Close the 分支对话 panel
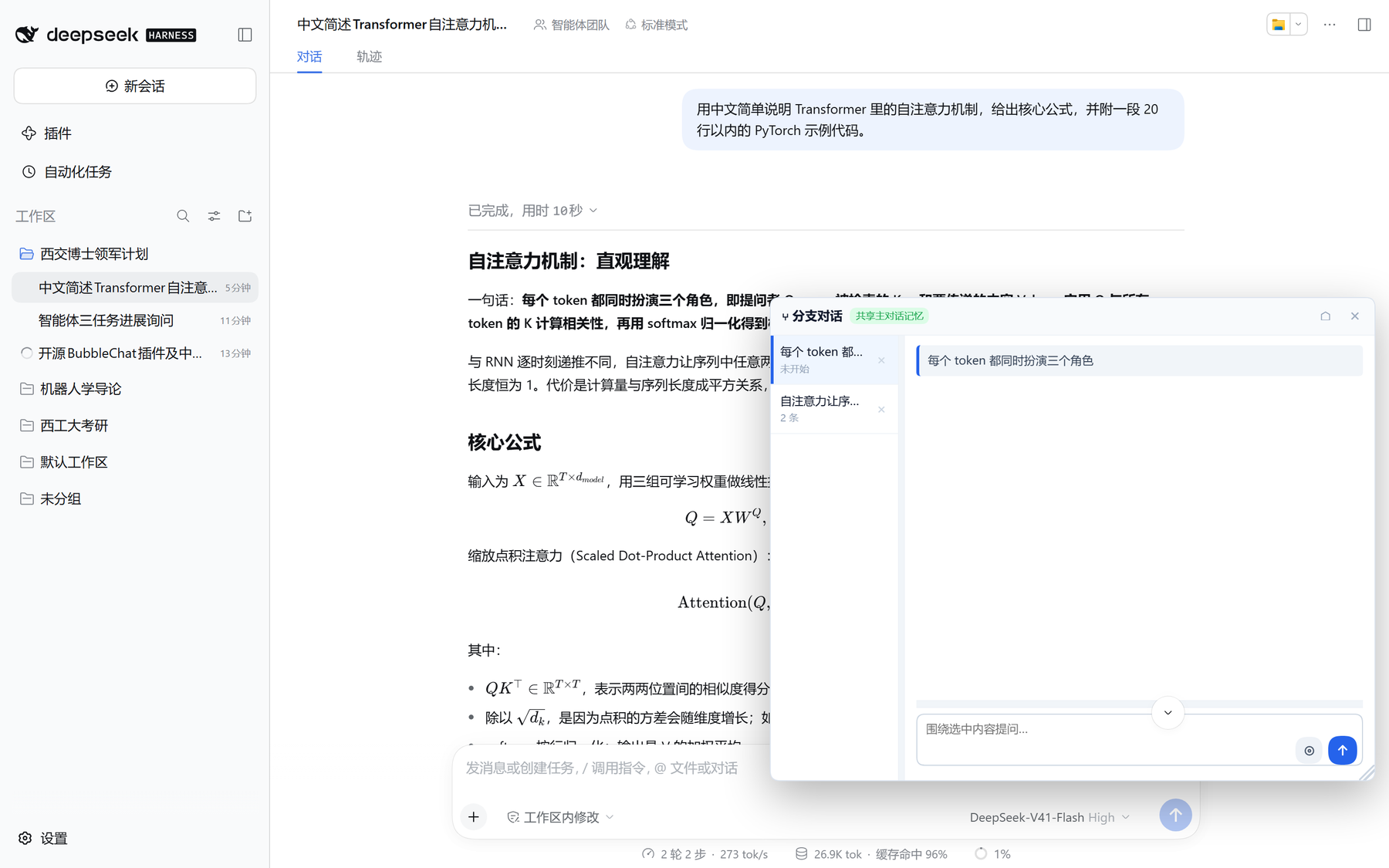This screenshot has height=868, width=1389. coord(1355,316)
